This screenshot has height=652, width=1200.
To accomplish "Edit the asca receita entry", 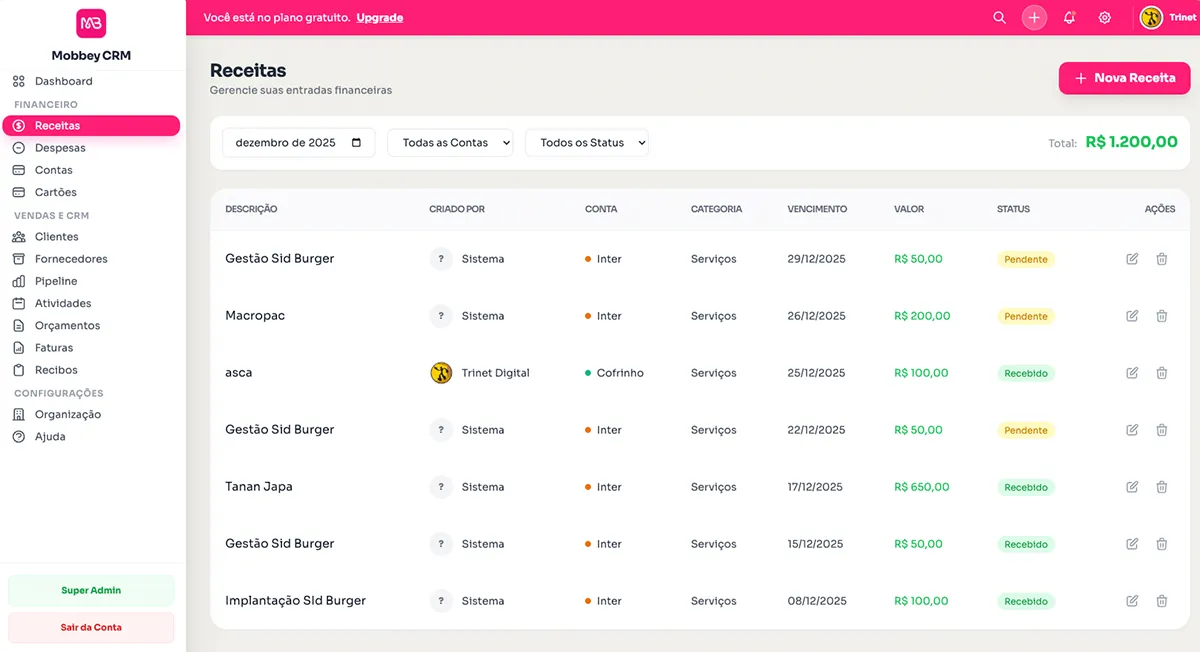I will tap(1132, 372).
